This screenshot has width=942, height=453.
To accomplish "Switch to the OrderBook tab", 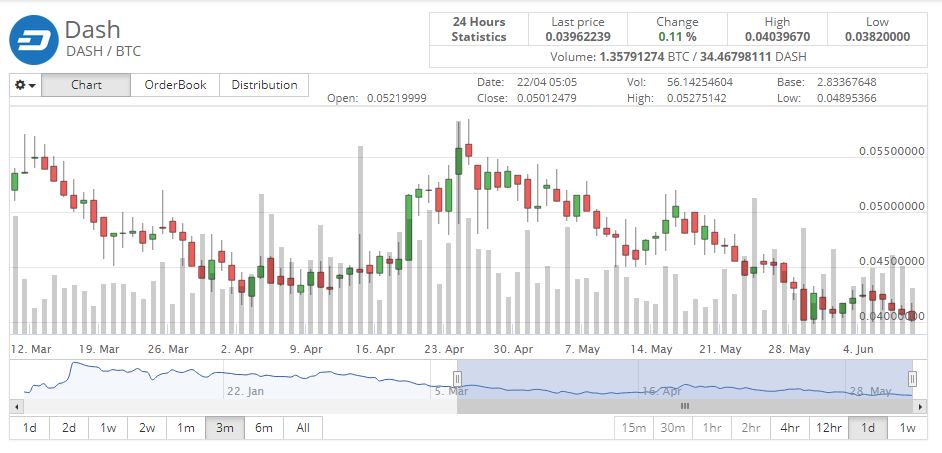I will click(x=175, y=85).
